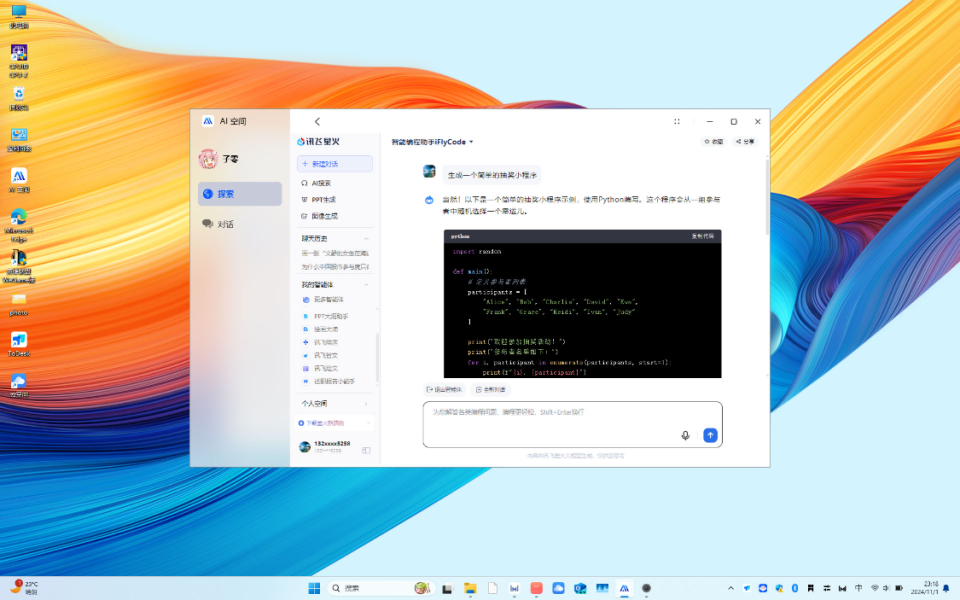Click the blue send arrow button

[x=710, y=435]
